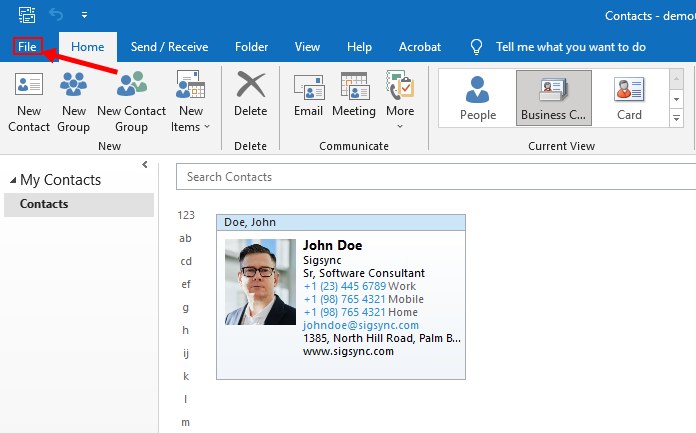Click the johndoe@sigsync.com email link
Image resolution: width=696 pixels, height=433 pixels.
pos(360,325)
